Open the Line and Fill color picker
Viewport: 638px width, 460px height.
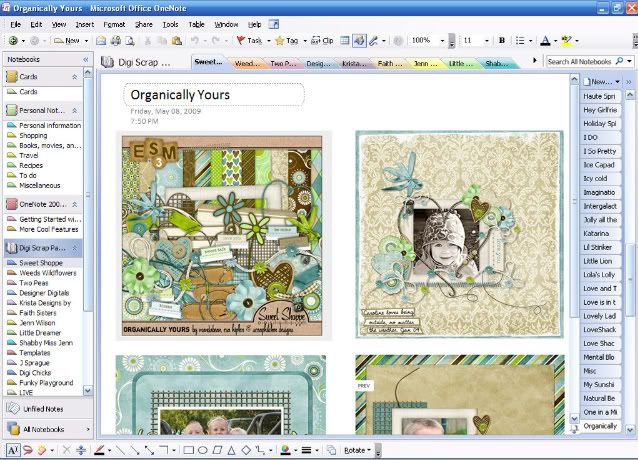tap(286, 450)
